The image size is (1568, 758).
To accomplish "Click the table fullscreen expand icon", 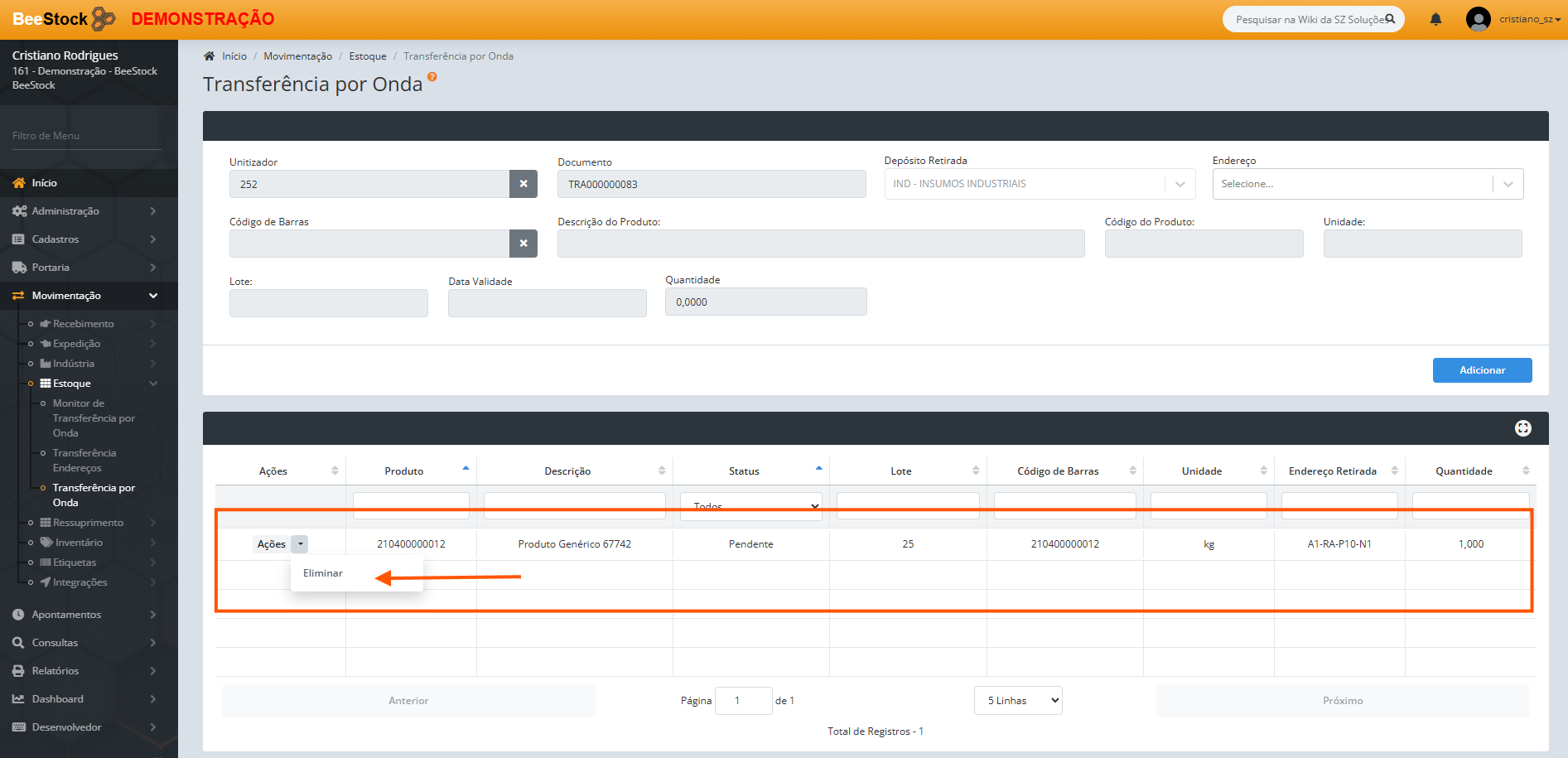I will pos(1522,428).
